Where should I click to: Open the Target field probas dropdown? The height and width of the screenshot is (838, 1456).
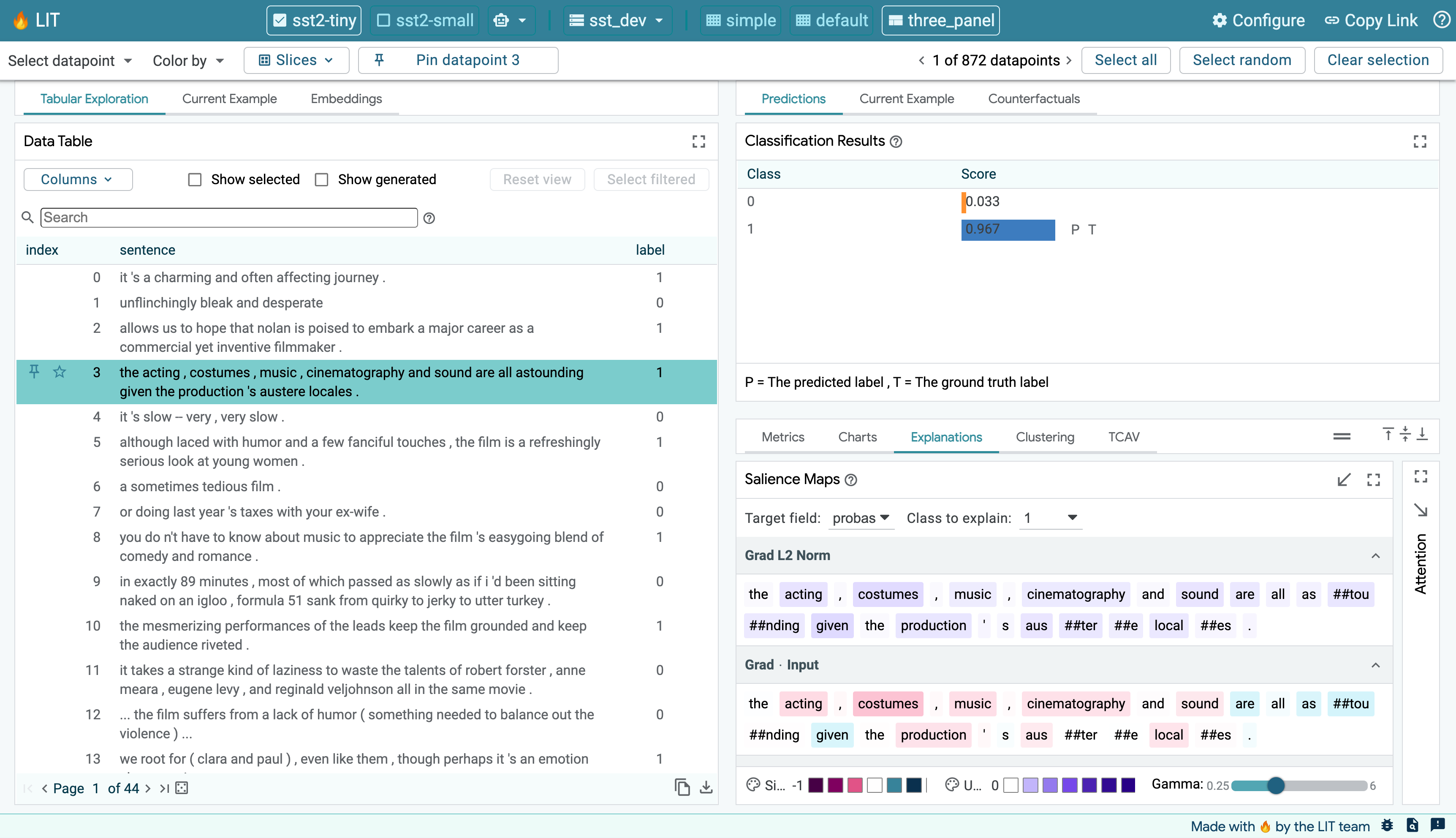tap(861, 518)
